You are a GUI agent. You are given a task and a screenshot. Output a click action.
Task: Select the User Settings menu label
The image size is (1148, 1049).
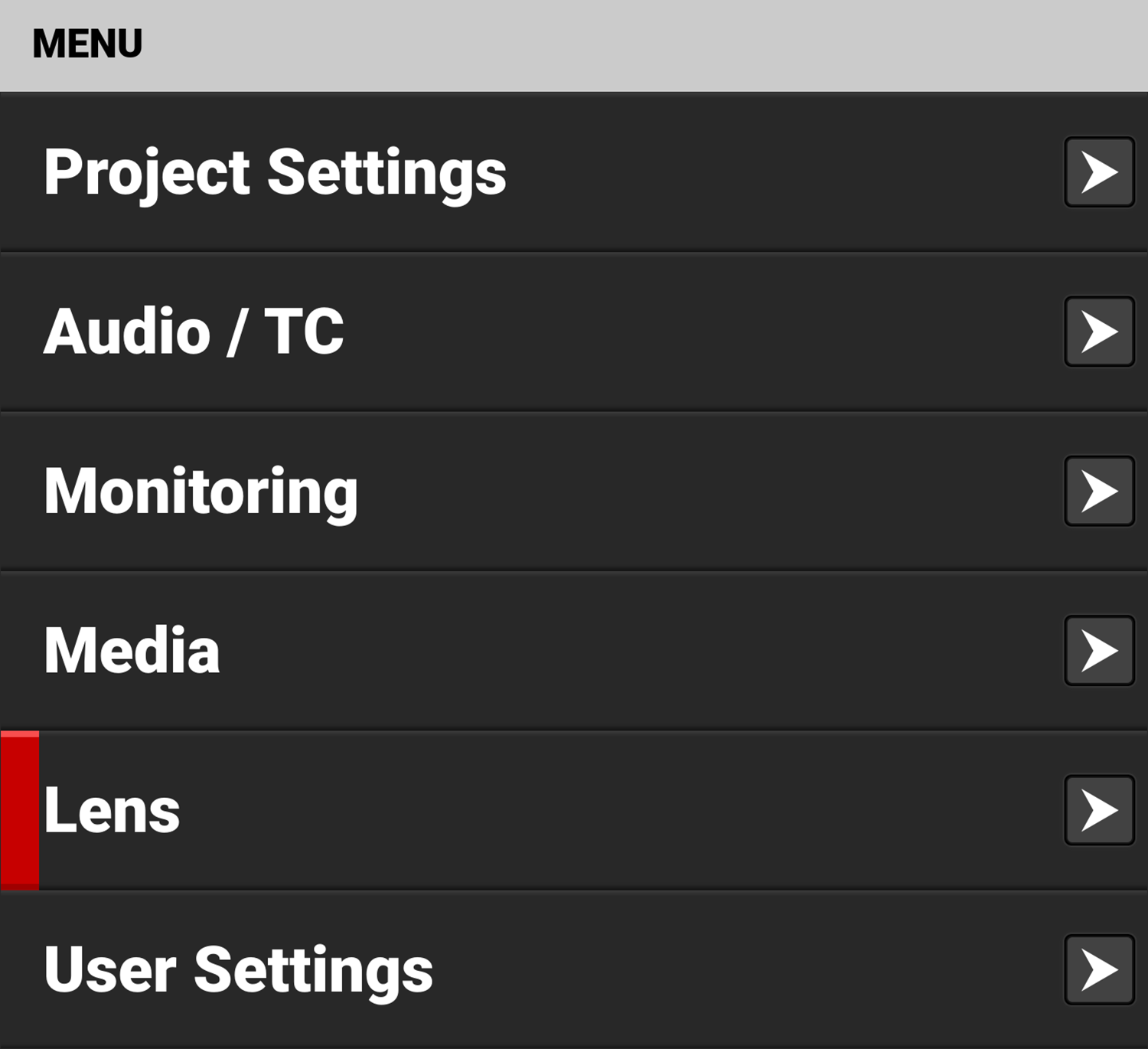pos(238,970)
